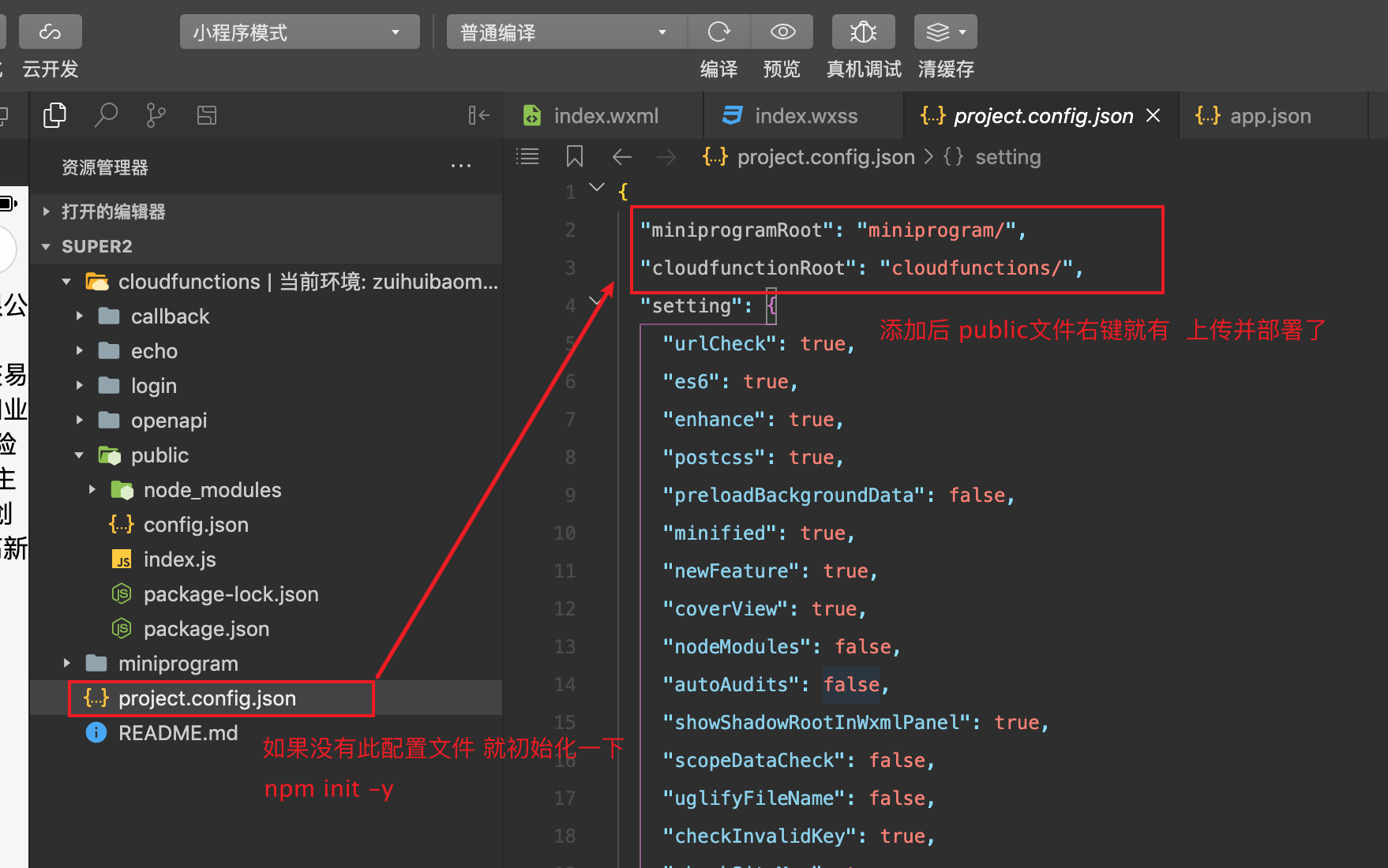Expand the node_modules folder
This screenshot has height=868, width=1388.
pyautogui.click(x=265, y=490)
